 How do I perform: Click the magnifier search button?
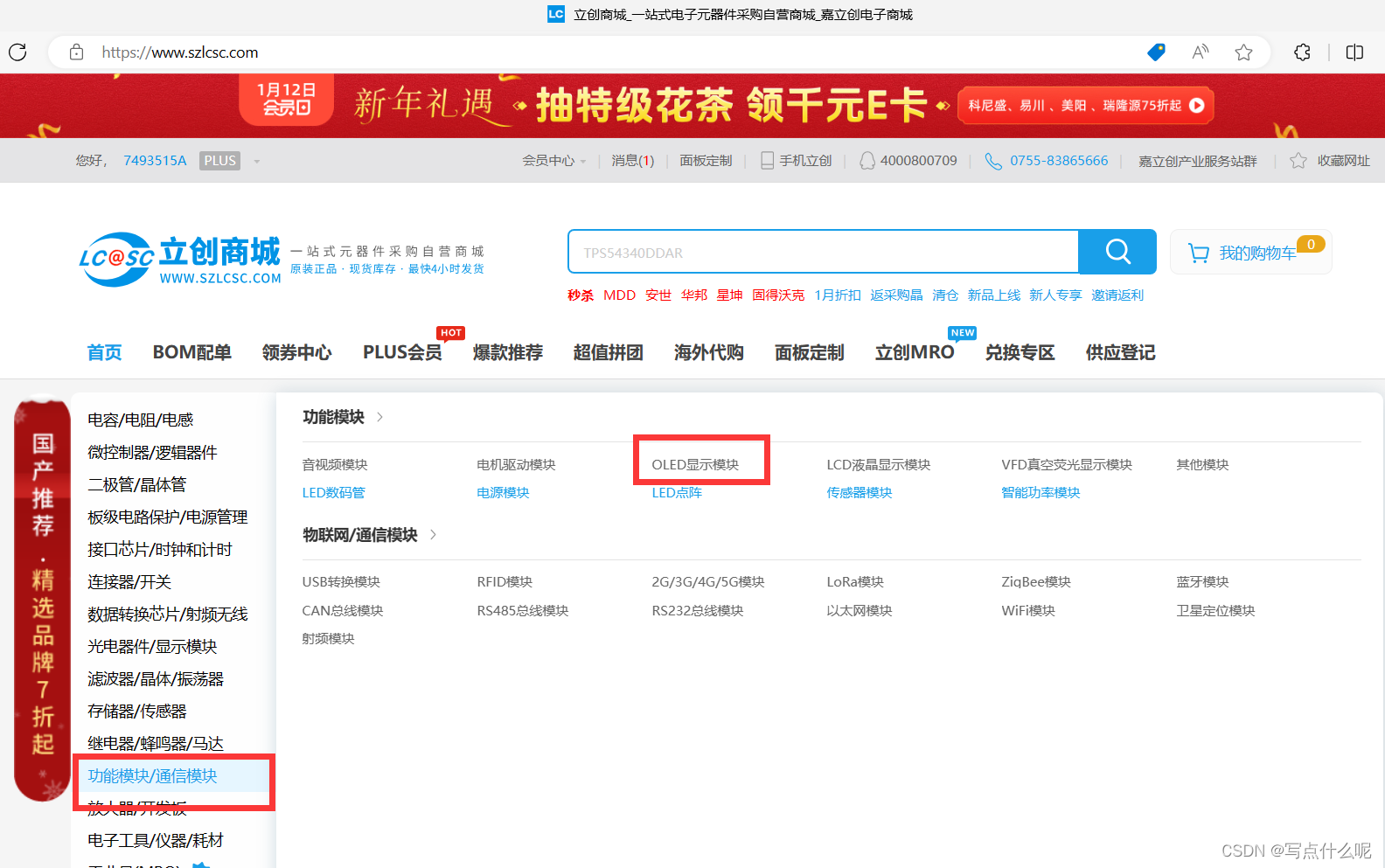click(x=1117, y=252)
